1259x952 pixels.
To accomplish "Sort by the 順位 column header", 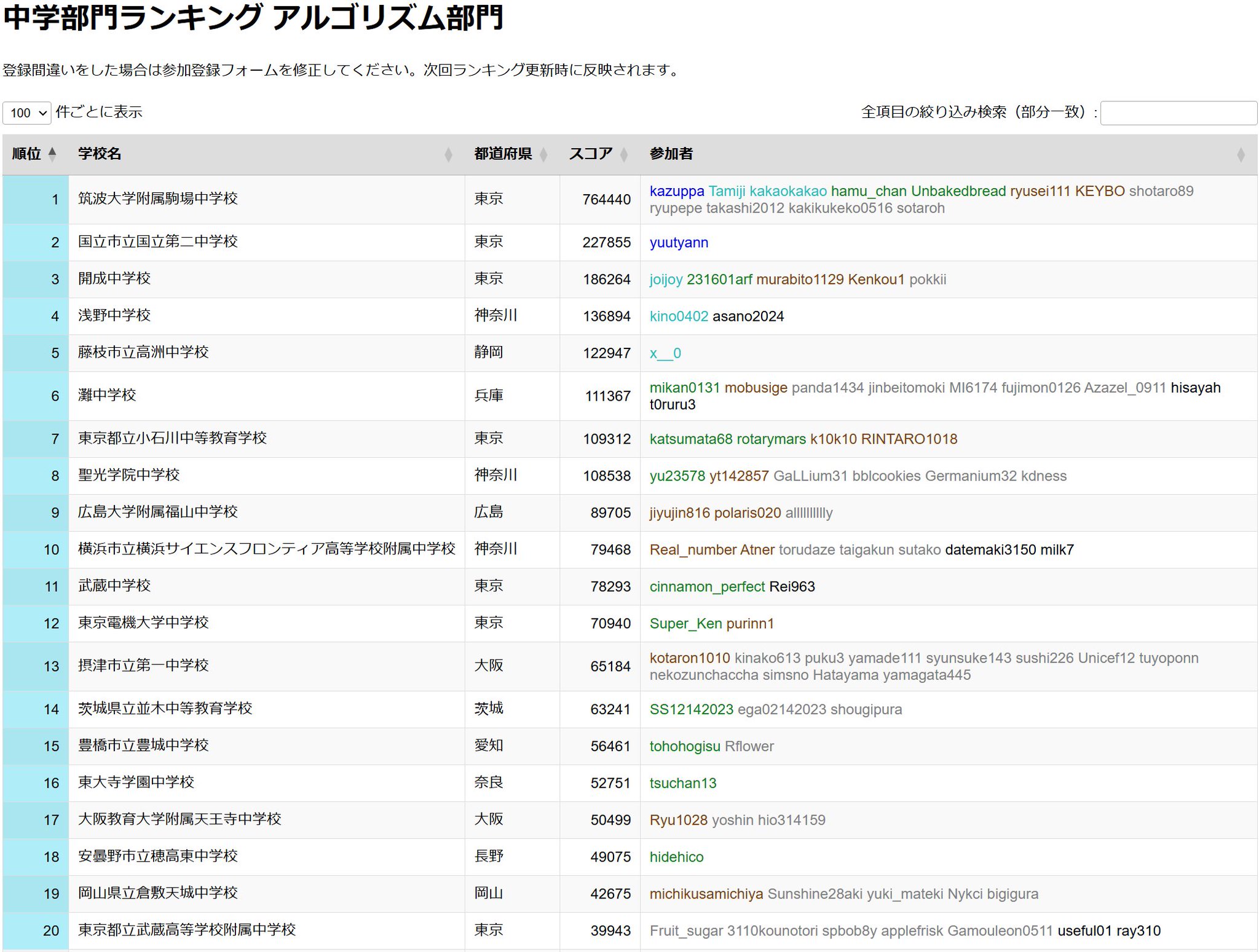I will [x=36, y=154].
